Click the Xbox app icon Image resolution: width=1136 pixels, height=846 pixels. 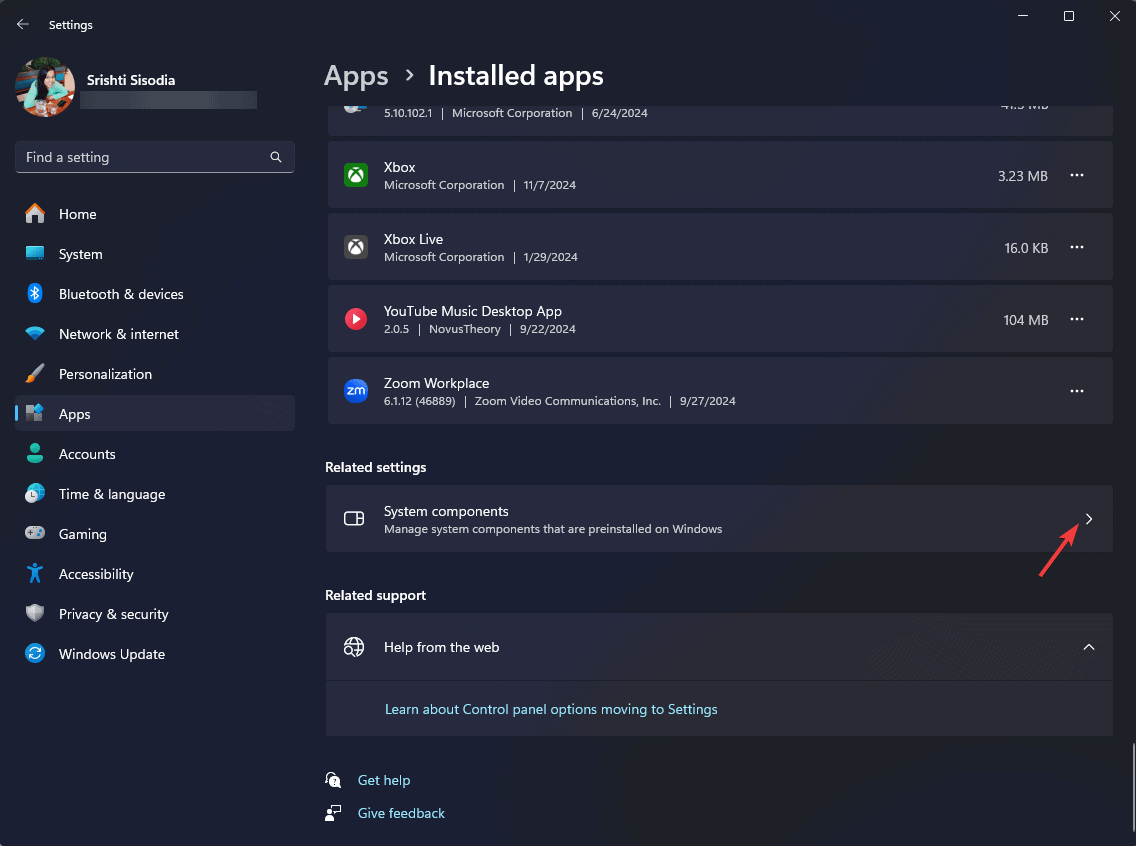pos(356,175)
